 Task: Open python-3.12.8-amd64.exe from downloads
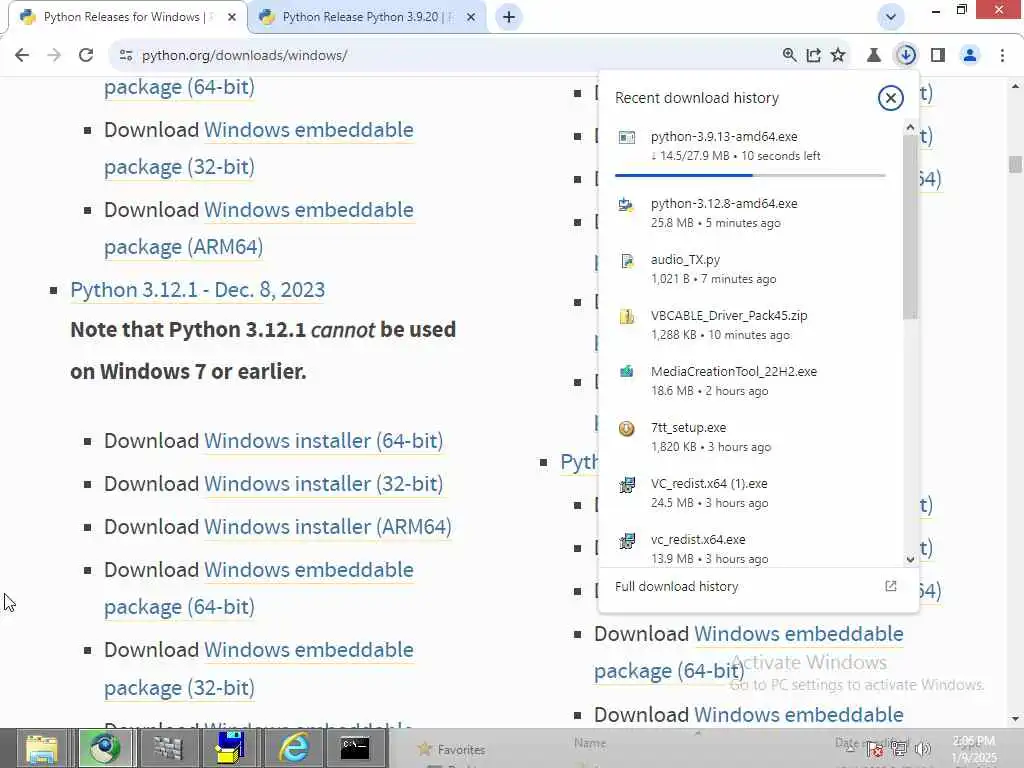point(751,213)
